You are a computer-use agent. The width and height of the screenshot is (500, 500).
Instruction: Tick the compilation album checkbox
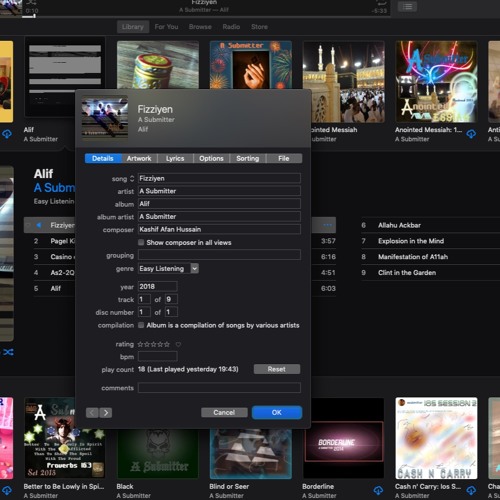141,325
